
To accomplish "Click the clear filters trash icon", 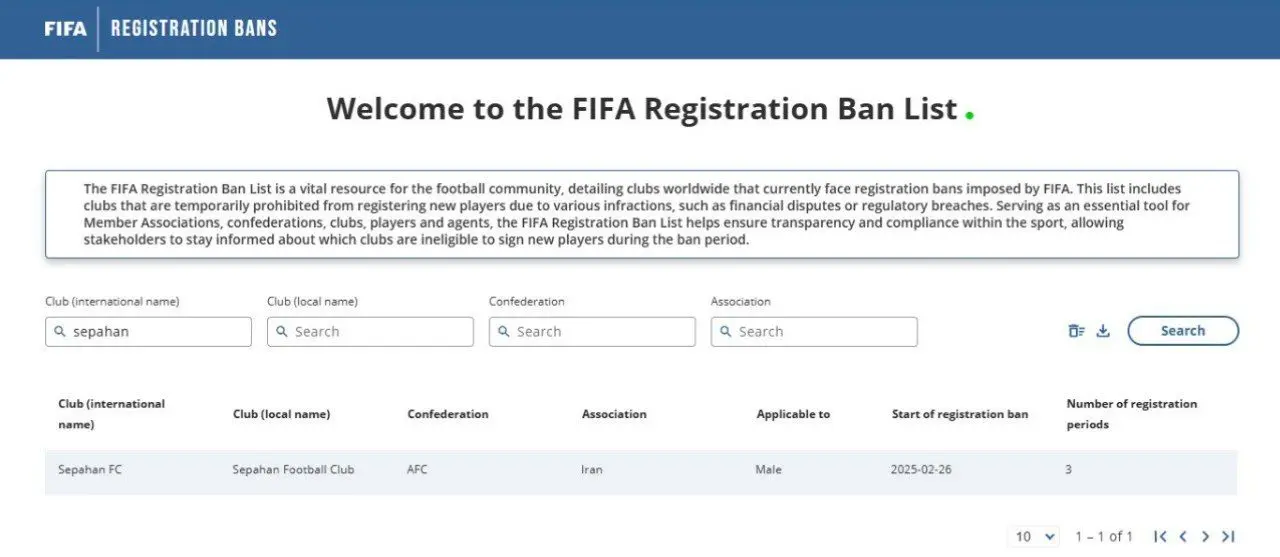I will tap(1076, 331).
